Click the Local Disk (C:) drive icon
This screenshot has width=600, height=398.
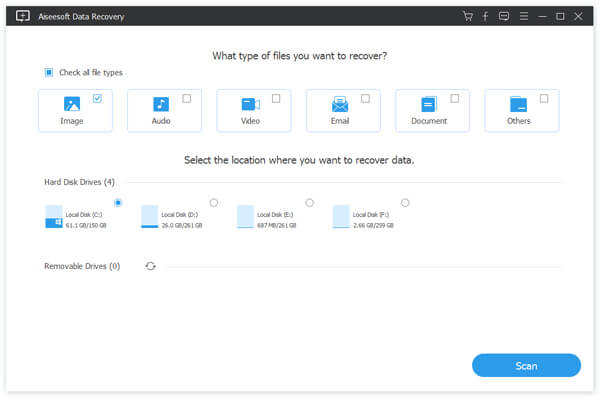pyautogui.click(x=54, y=217)
